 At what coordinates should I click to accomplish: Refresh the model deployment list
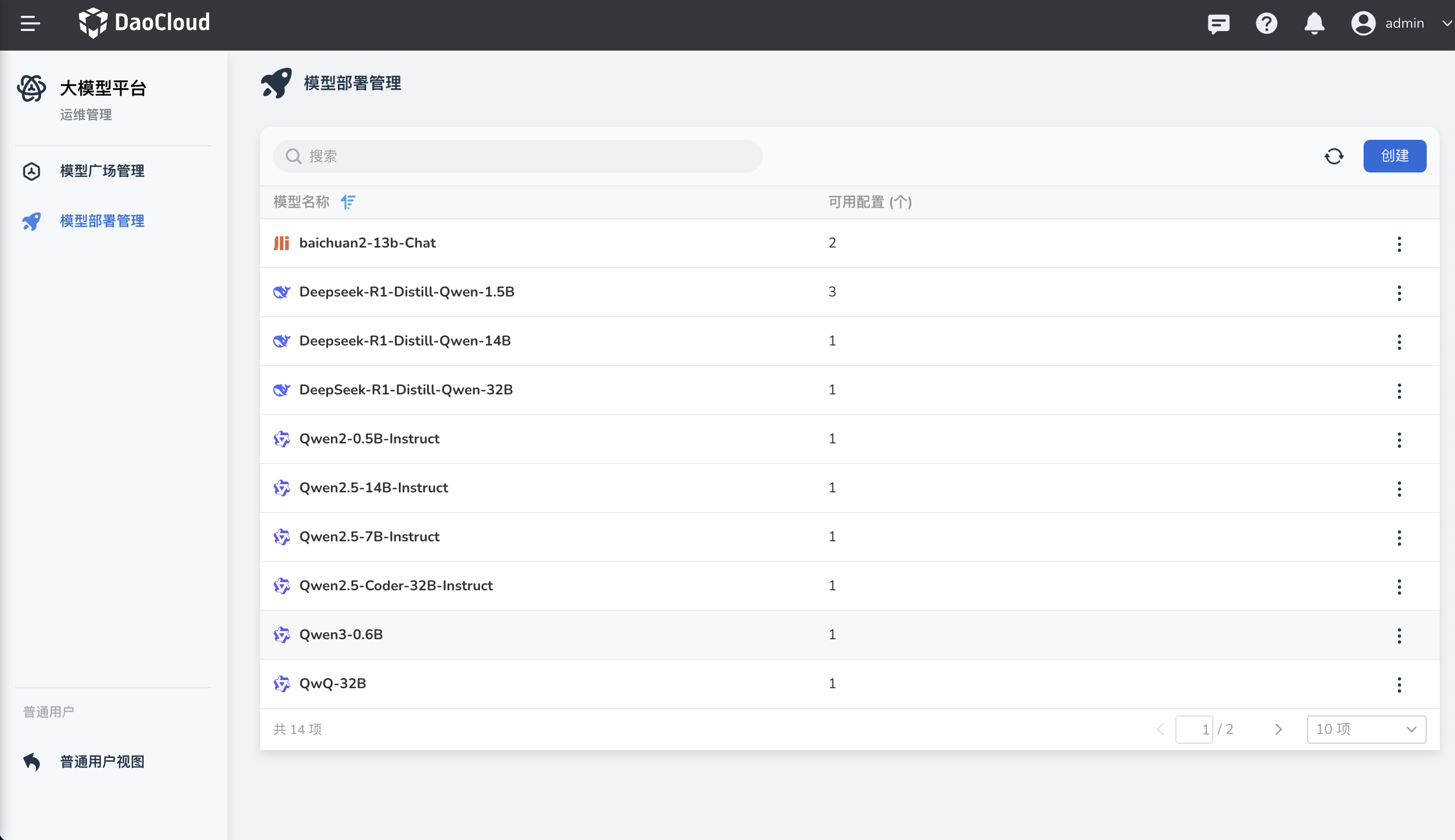tap(1334, 156)
